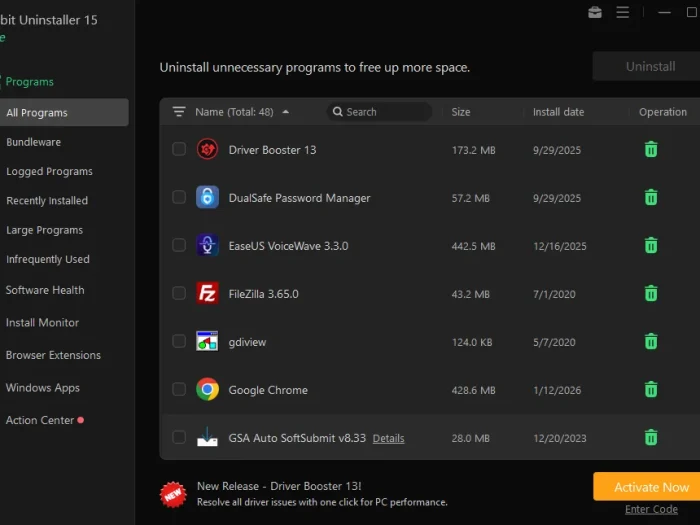The width and height of the screenshot is (700, 525).
Task: Uninstall DualSafe Password Manager via trash icon
Action: tap(651, 197)
